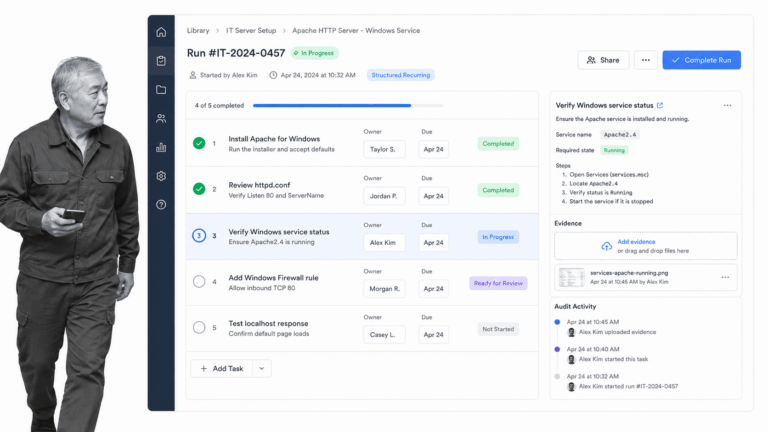The image size is (768, 432).
Task: Click the Apache2.4 service name chip
Action: 620,135
